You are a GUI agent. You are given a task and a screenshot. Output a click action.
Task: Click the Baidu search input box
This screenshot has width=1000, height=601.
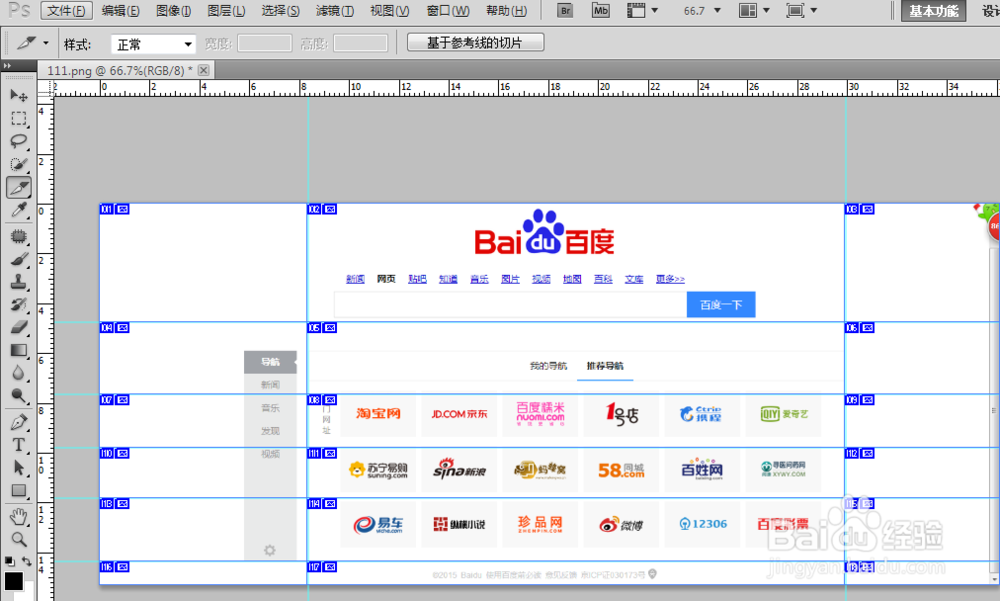[x=510, y=305]
